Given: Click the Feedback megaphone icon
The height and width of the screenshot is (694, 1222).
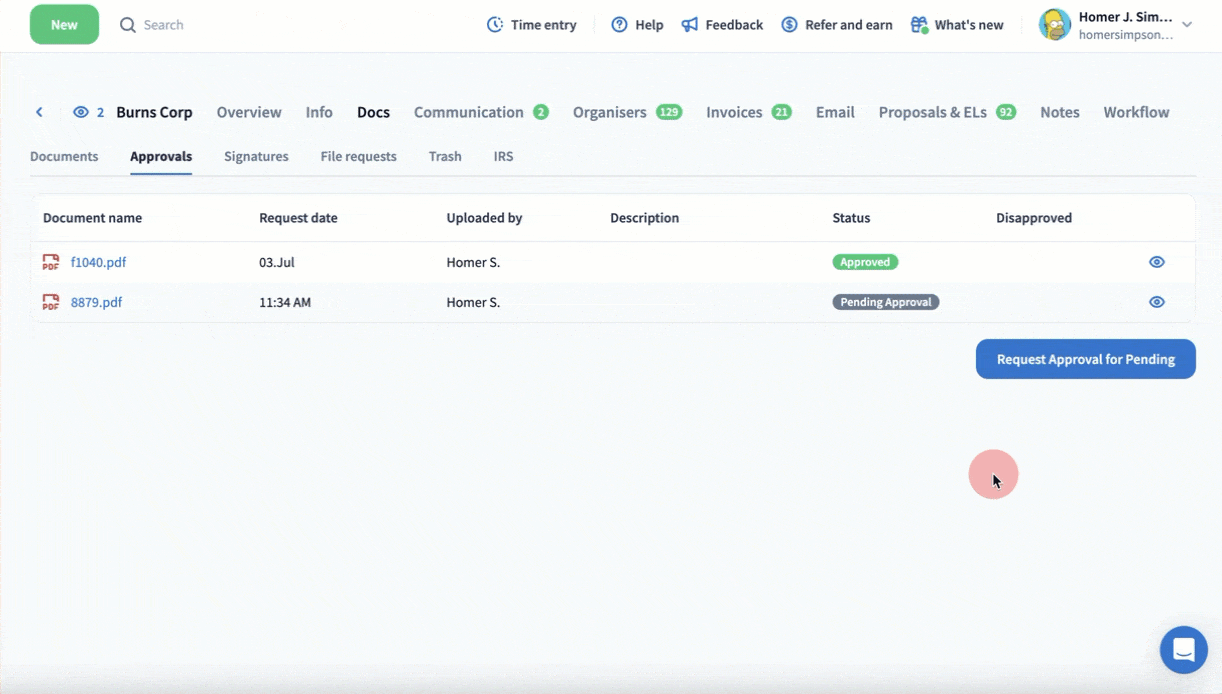Looking at the screenshot, I should pos(690,25).
